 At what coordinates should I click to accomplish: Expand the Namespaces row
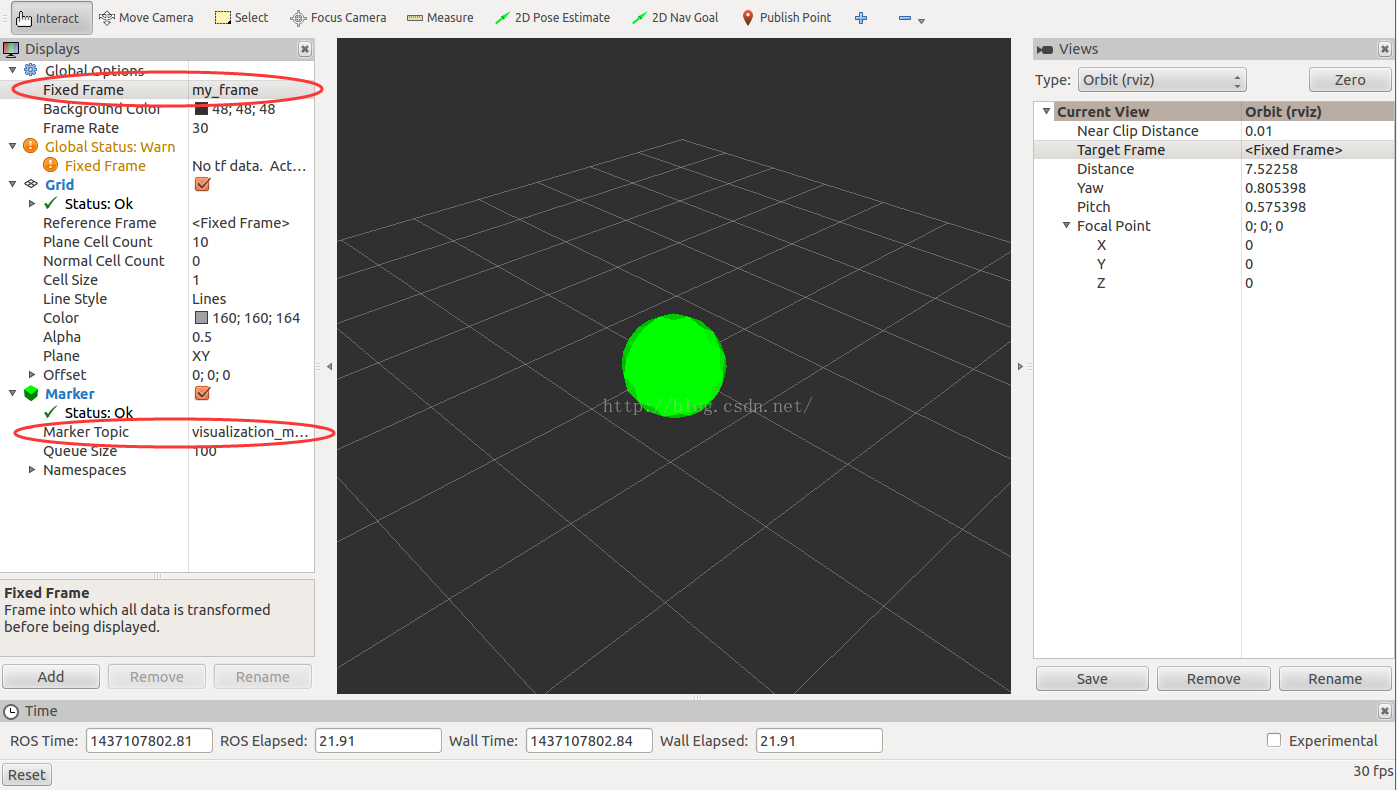tap(32, 469)
